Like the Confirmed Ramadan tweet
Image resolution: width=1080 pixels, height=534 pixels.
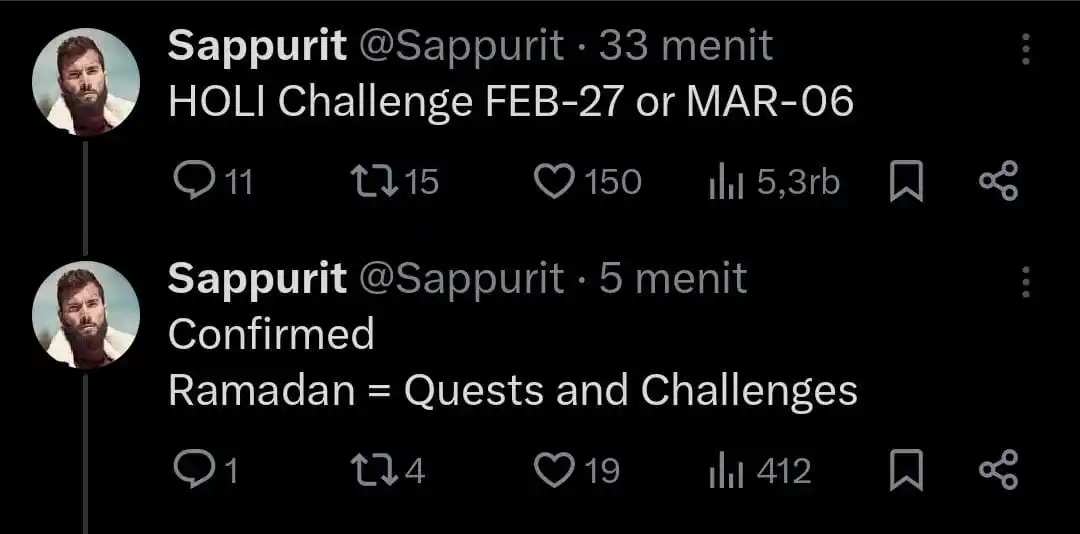point(551,470)
